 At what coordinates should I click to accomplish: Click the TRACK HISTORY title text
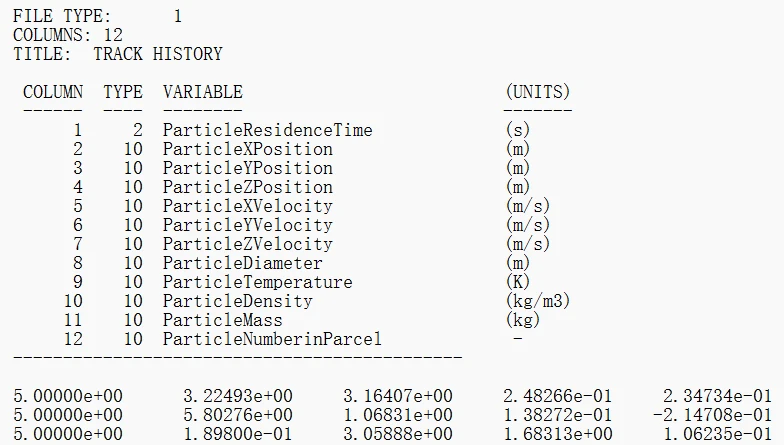pos(158,54)
